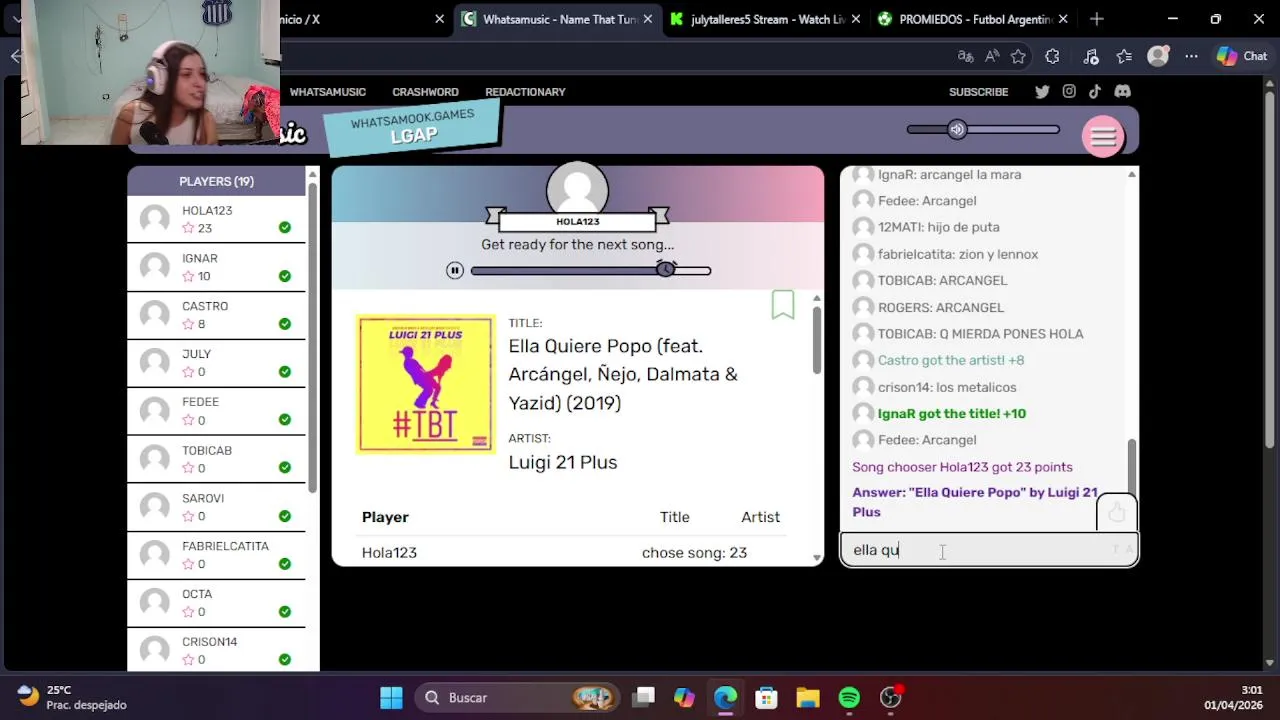Open Microsoft Store from taskbar
Viewport: 1280px width, 720px height.
tap(766, 697)
